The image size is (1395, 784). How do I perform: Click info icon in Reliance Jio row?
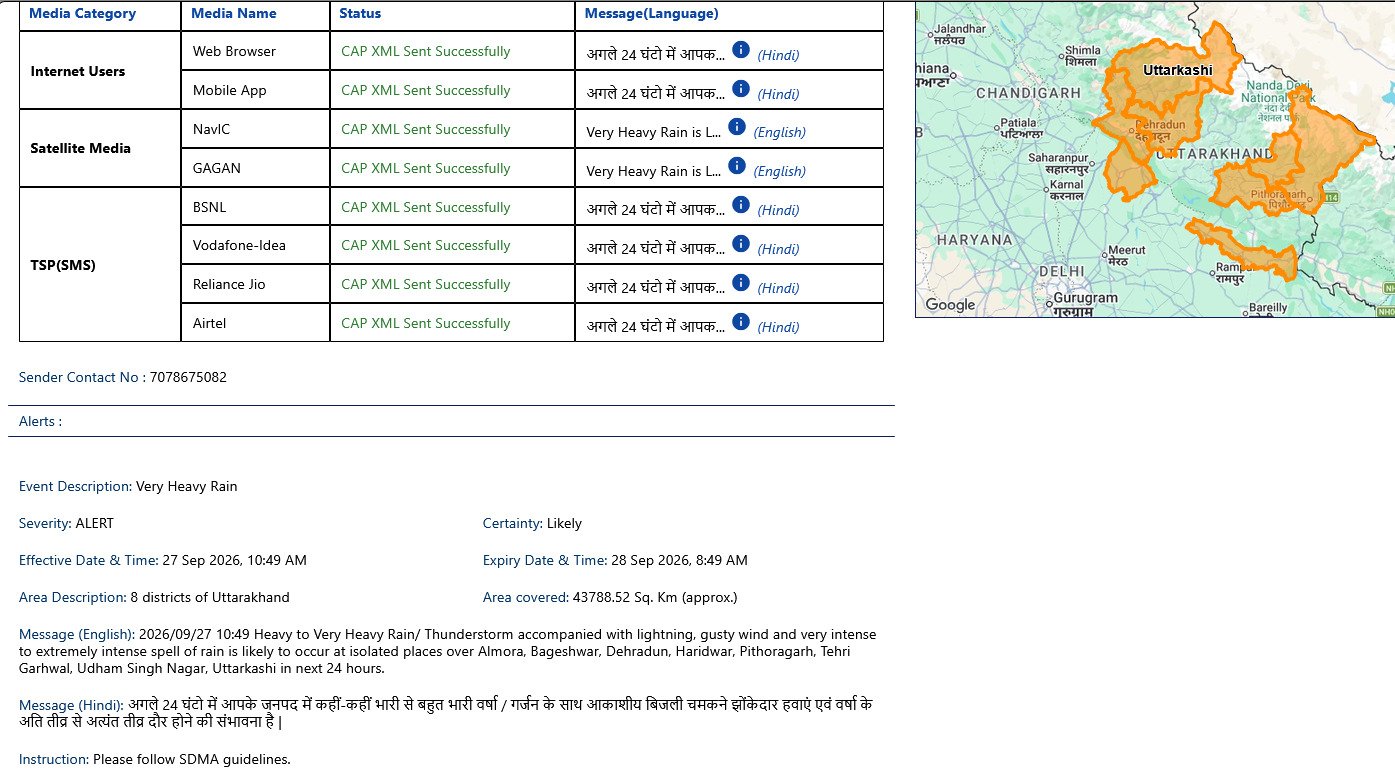point(741,282)
